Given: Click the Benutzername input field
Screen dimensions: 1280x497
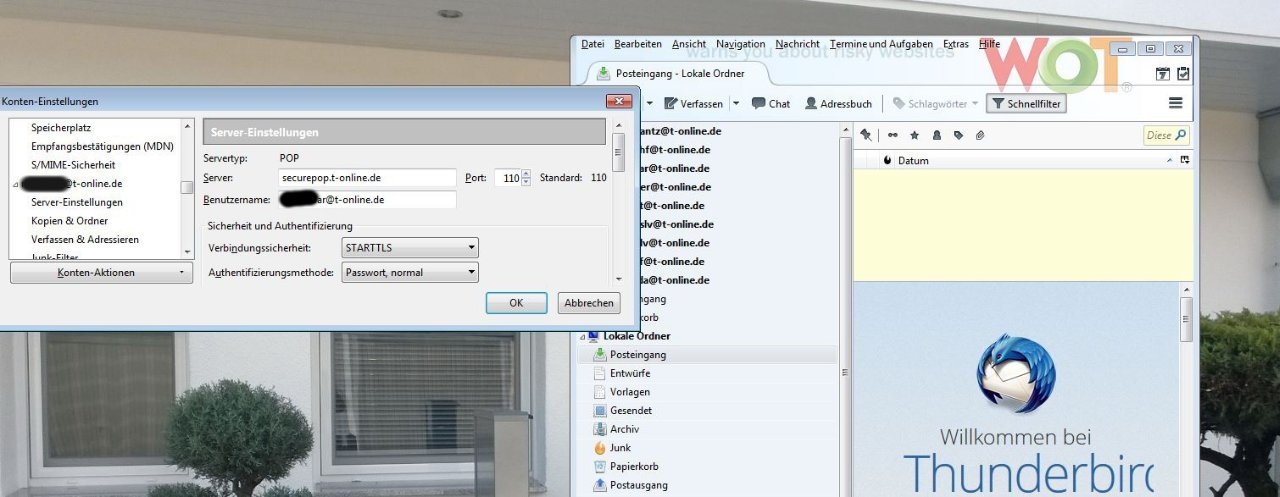Looking at the screenshot, I should coord(367,199).
